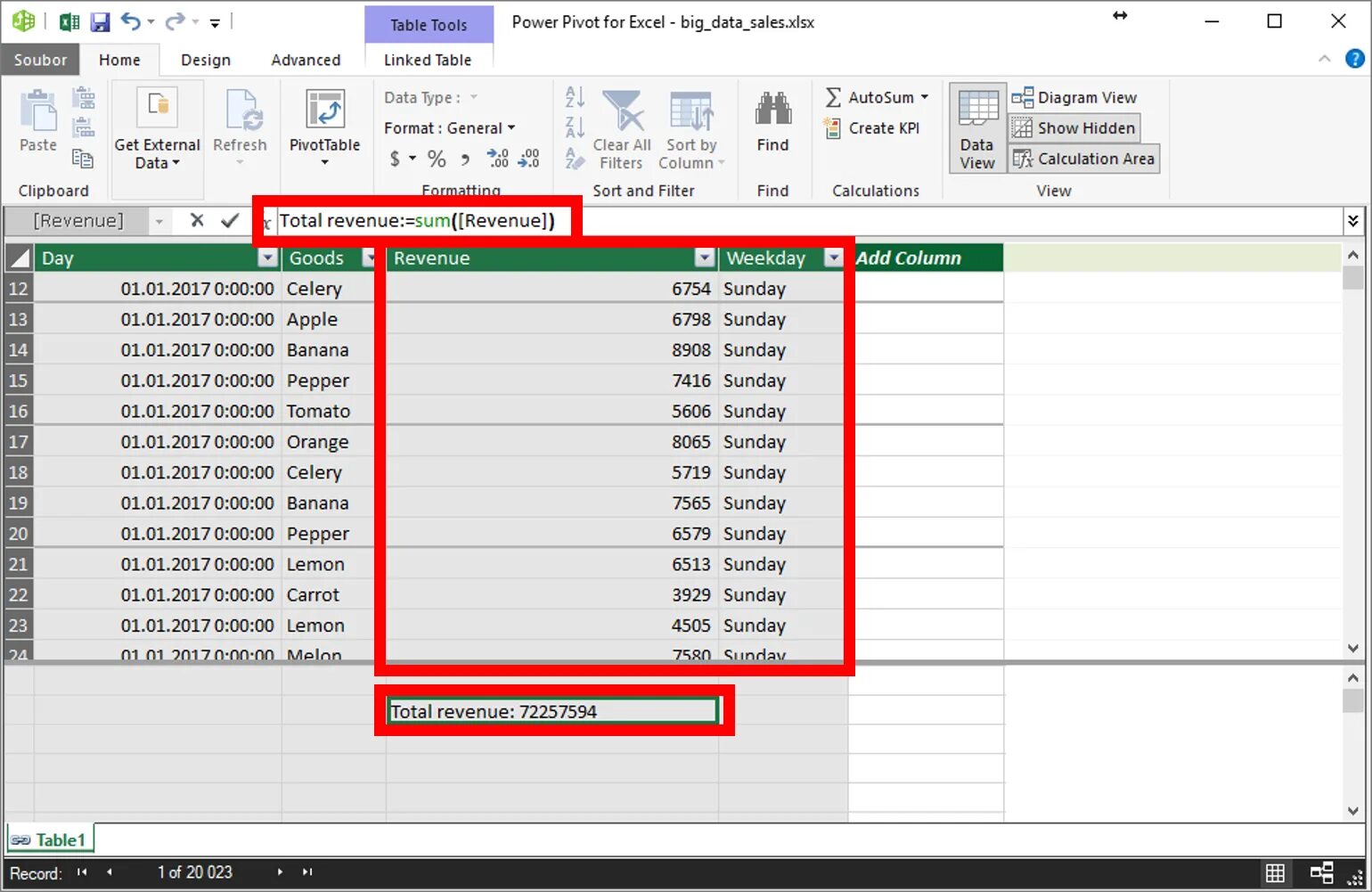Go to the last record

click(307, 872)
